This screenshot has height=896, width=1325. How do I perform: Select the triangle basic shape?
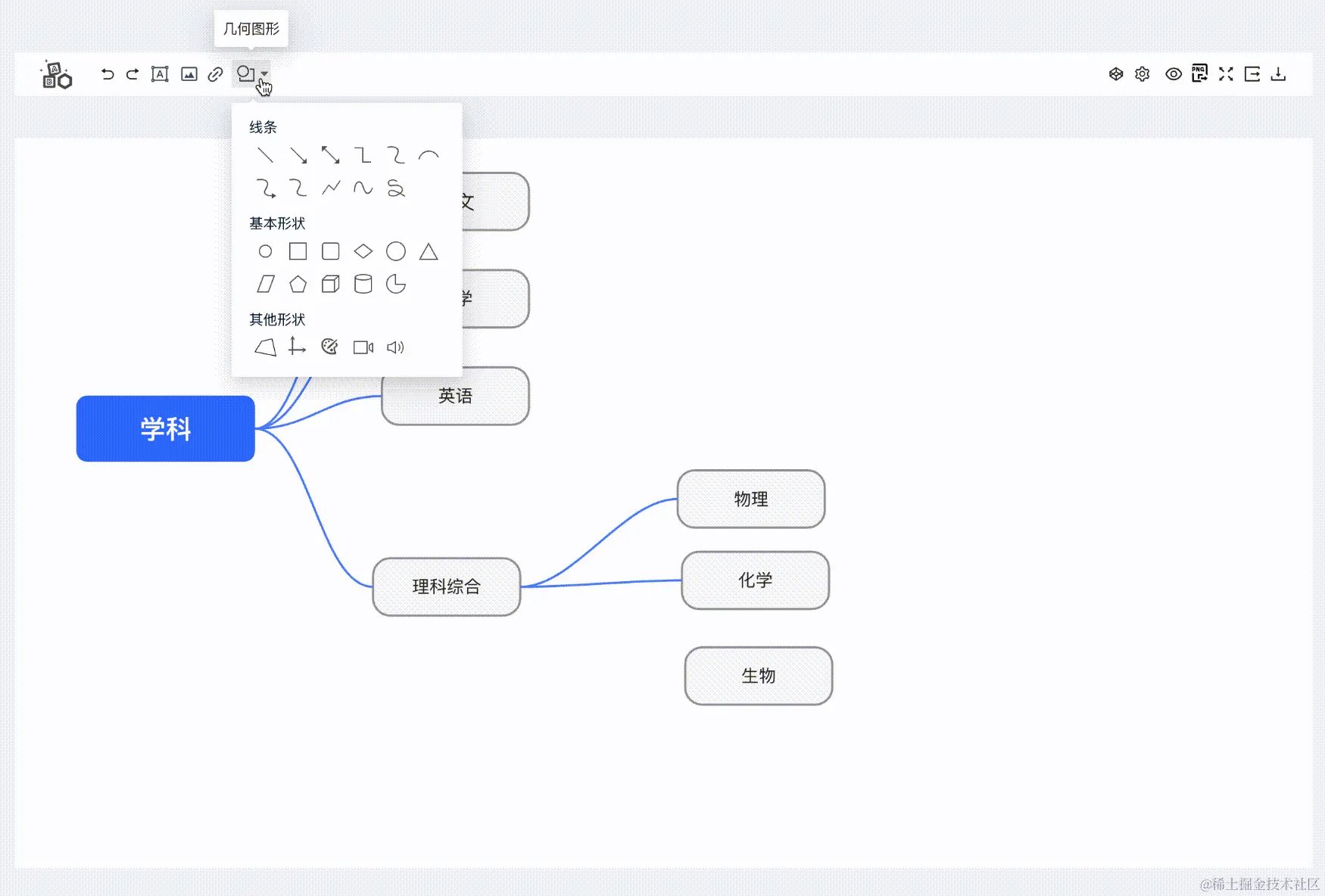429,251
